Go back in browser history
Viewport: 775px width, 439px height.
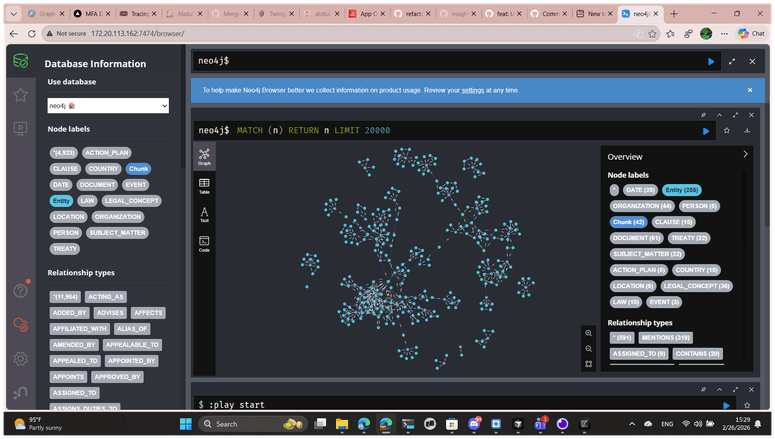tap(14, 34)
